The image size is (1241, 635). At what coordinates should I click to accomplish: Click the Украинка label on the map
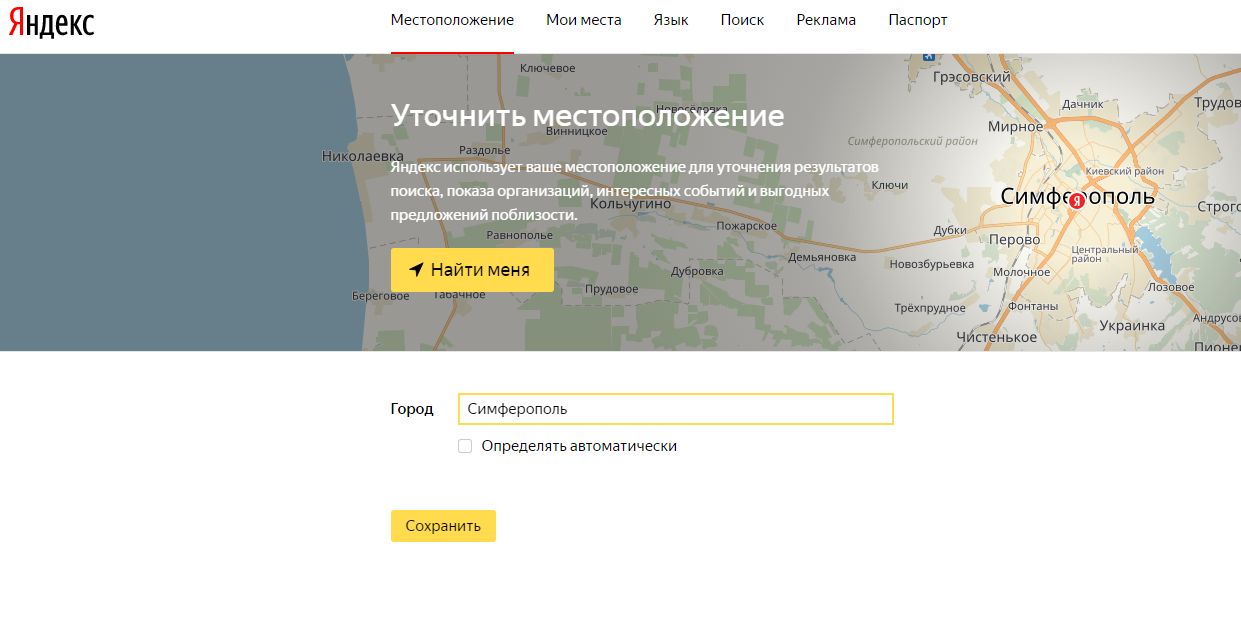(x=1132, y=326)
